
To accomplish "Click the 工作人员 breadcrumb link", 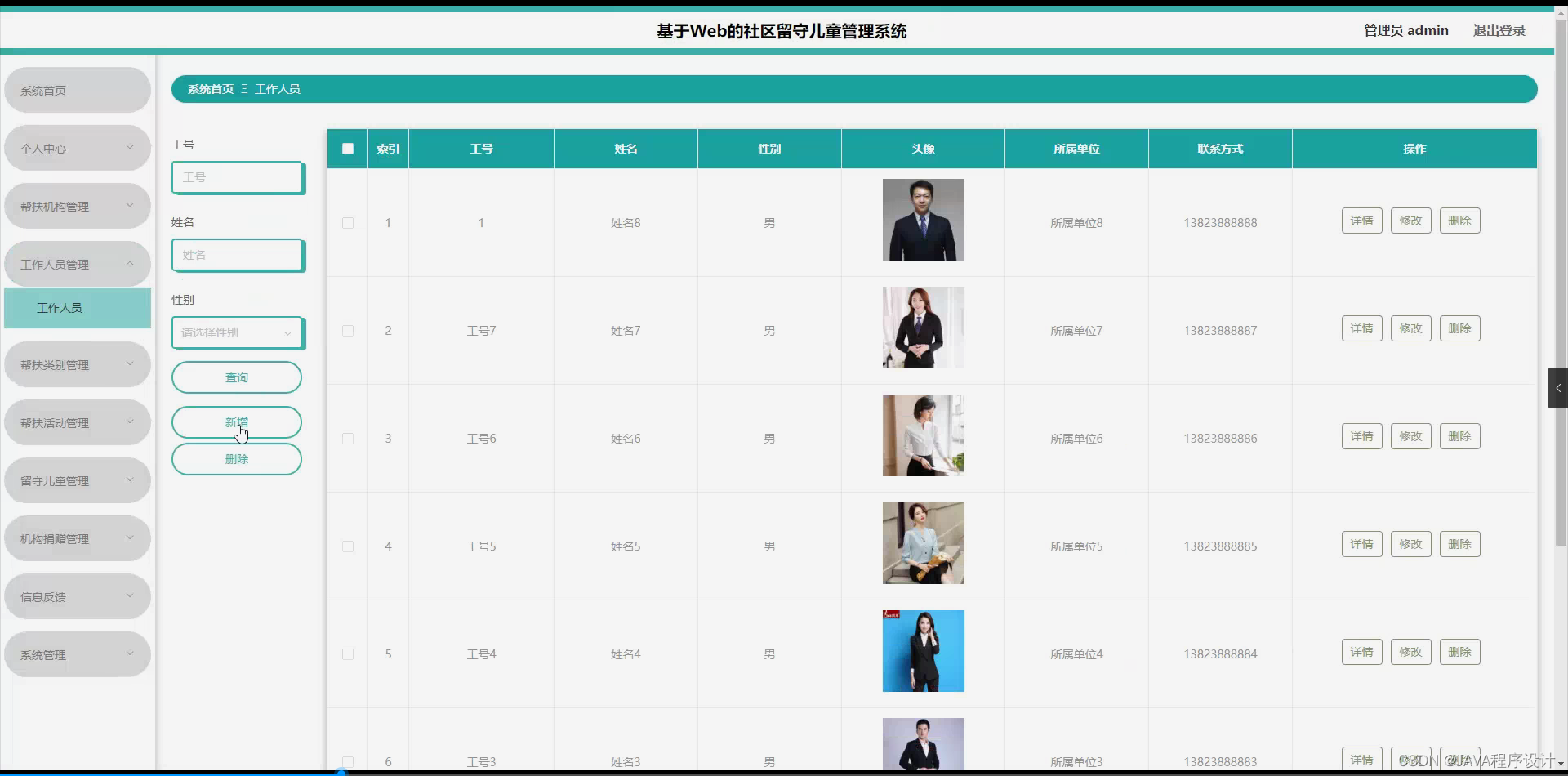I will click(x=278, y=88).
